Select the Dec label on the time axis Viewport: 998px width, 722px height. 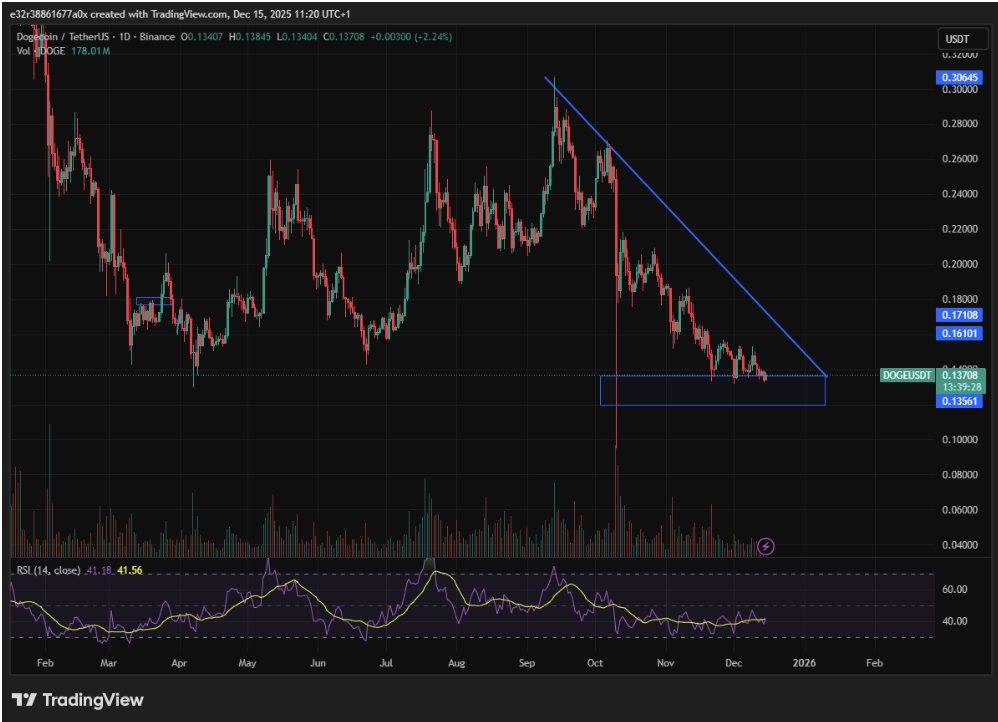(x=733, y=663)
